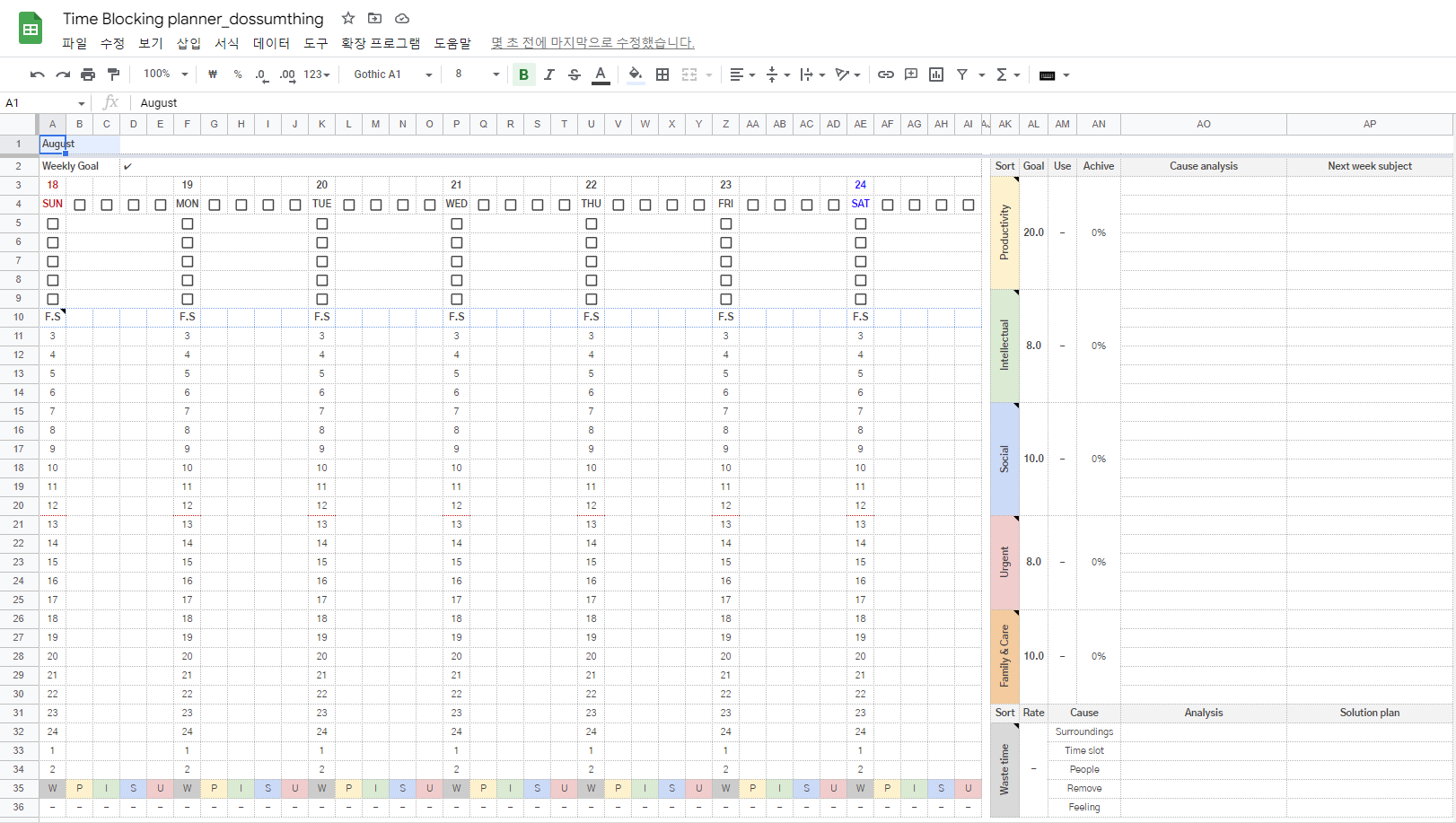This screenshot has width=1456, height=823.
Task: Open text rotation dropdown
Action: 847,74
